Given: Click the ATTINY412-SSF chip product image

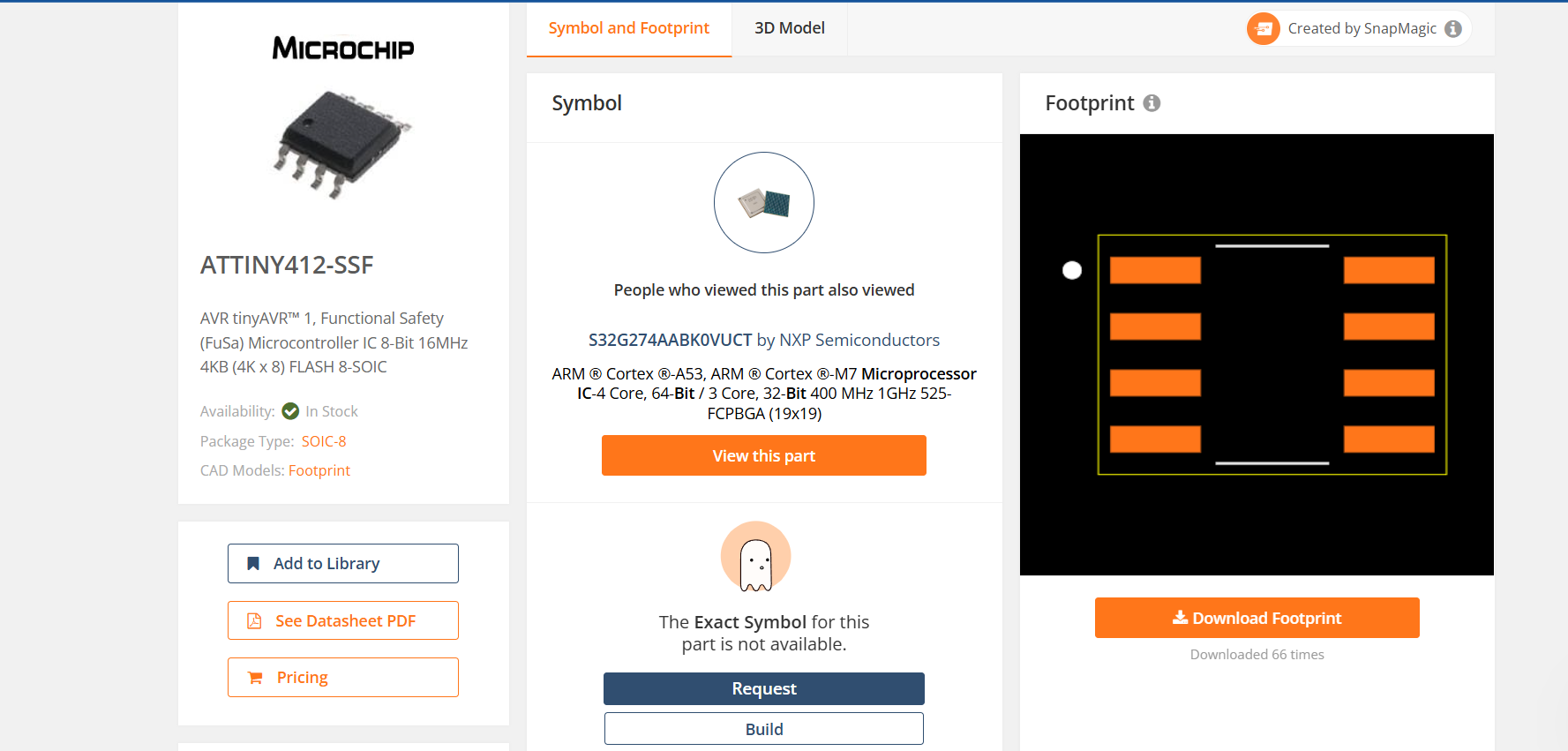Looking at the screenshot, I should (343, 144).
